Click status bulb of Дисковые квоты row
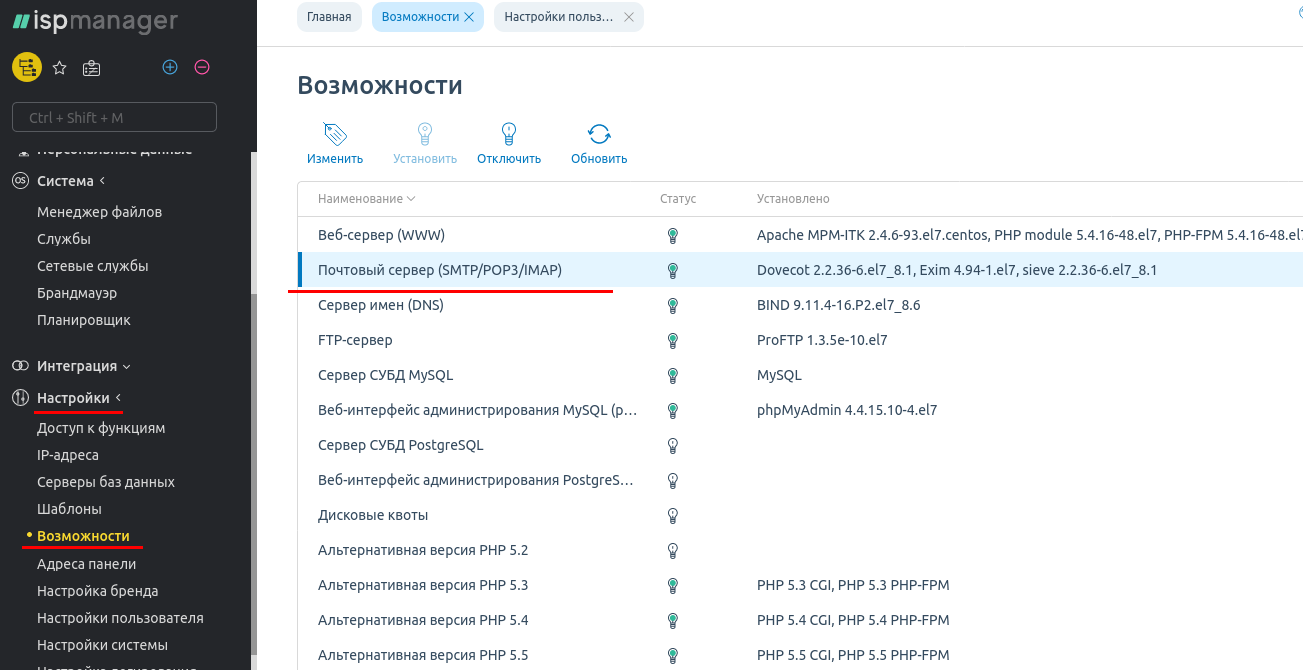The height and width of the screenshot is (670, 1303). pyautogui.click(x=673, y=515)
